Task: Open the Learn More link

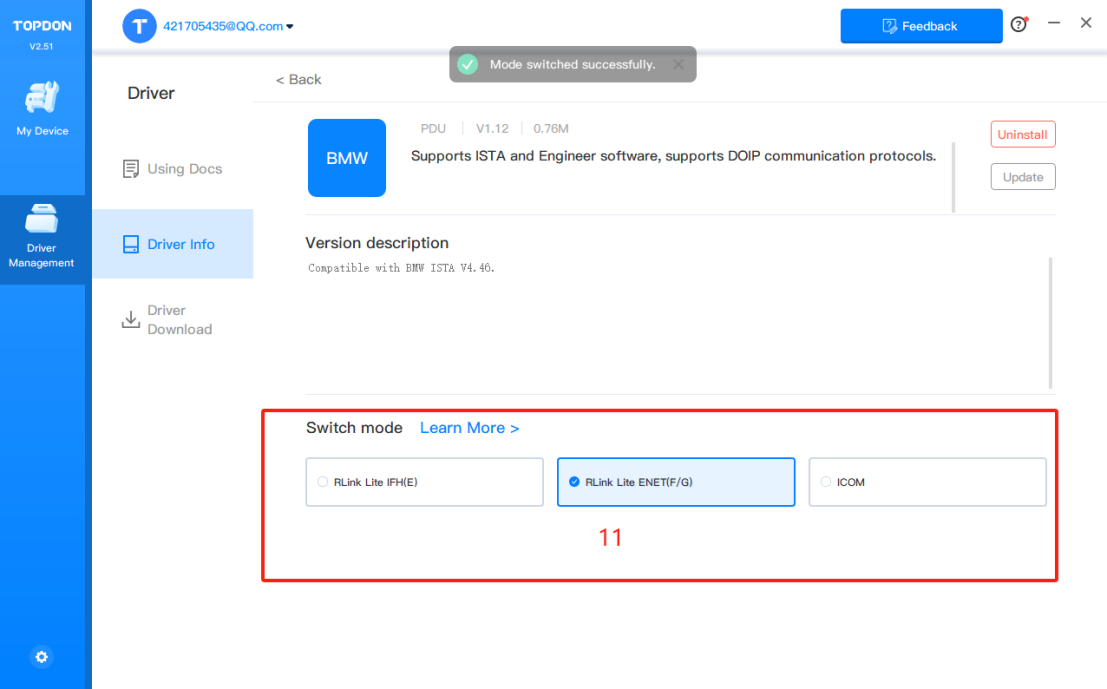Action: pos(469,429)
